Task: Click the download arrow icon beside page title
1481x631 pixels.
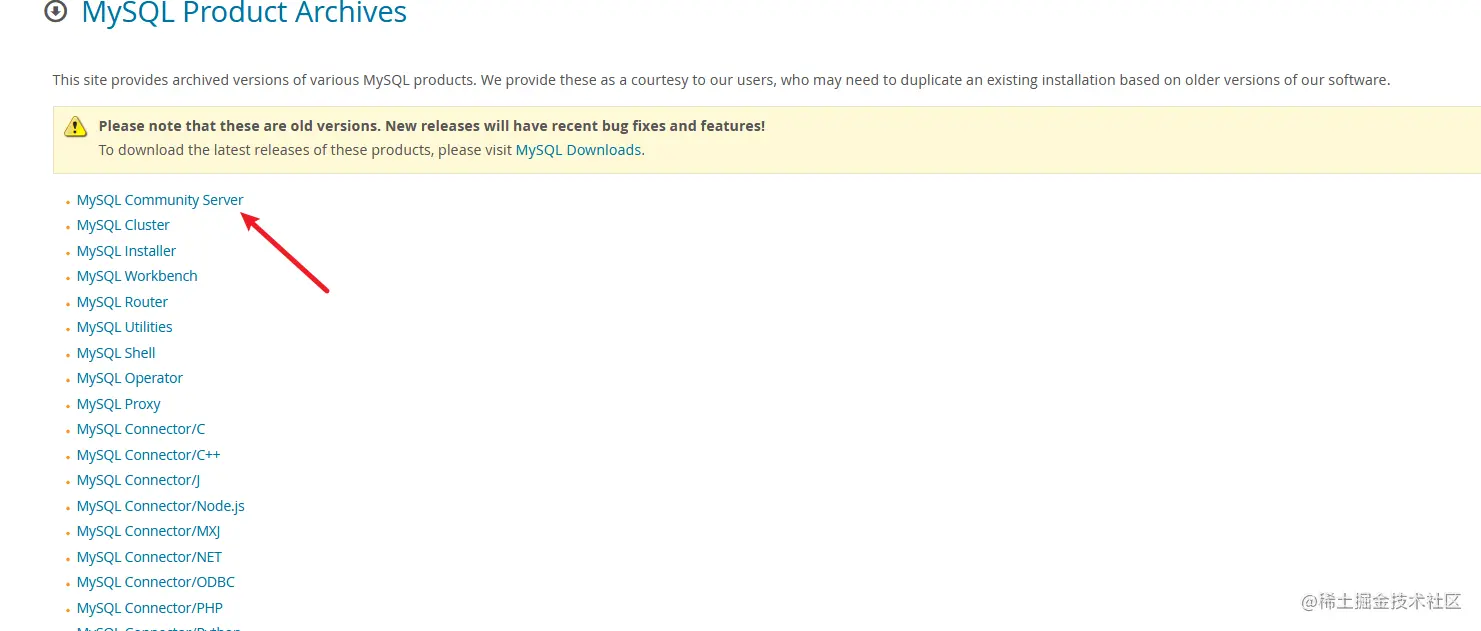Action: (57, 12)
